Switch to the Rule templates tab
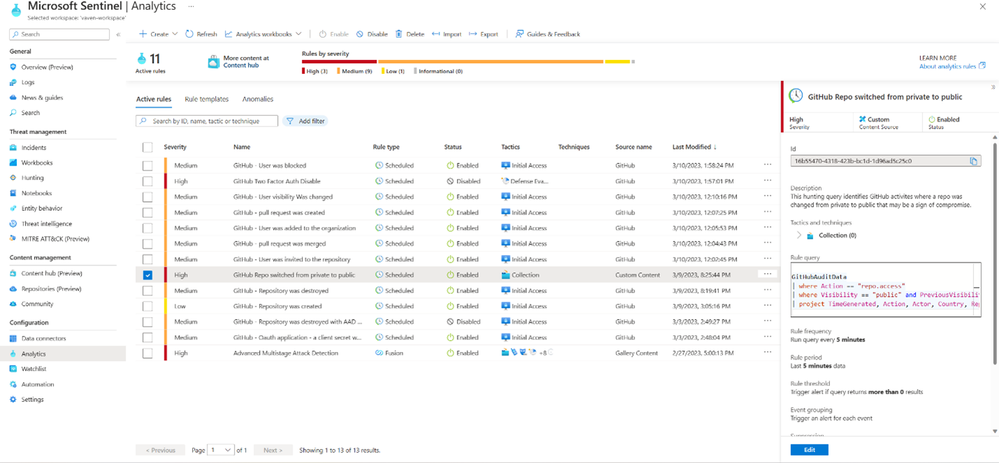 click(x=206, y=99)
